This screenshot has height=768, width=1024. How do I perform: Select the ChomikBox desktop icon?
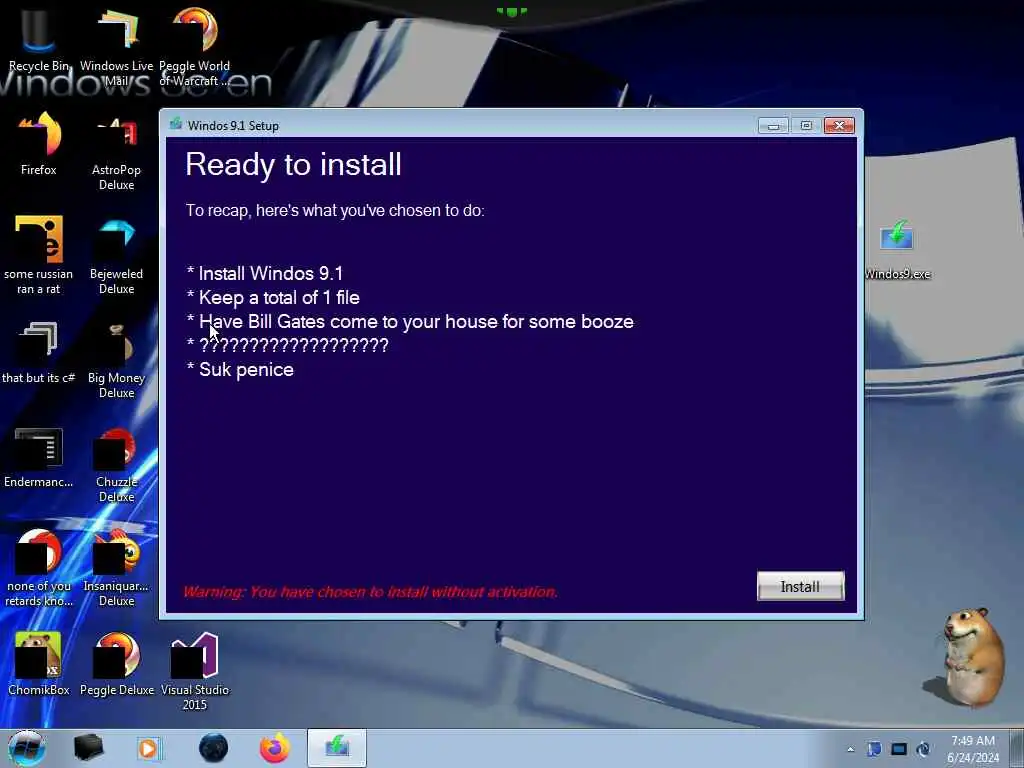(39, 663)
